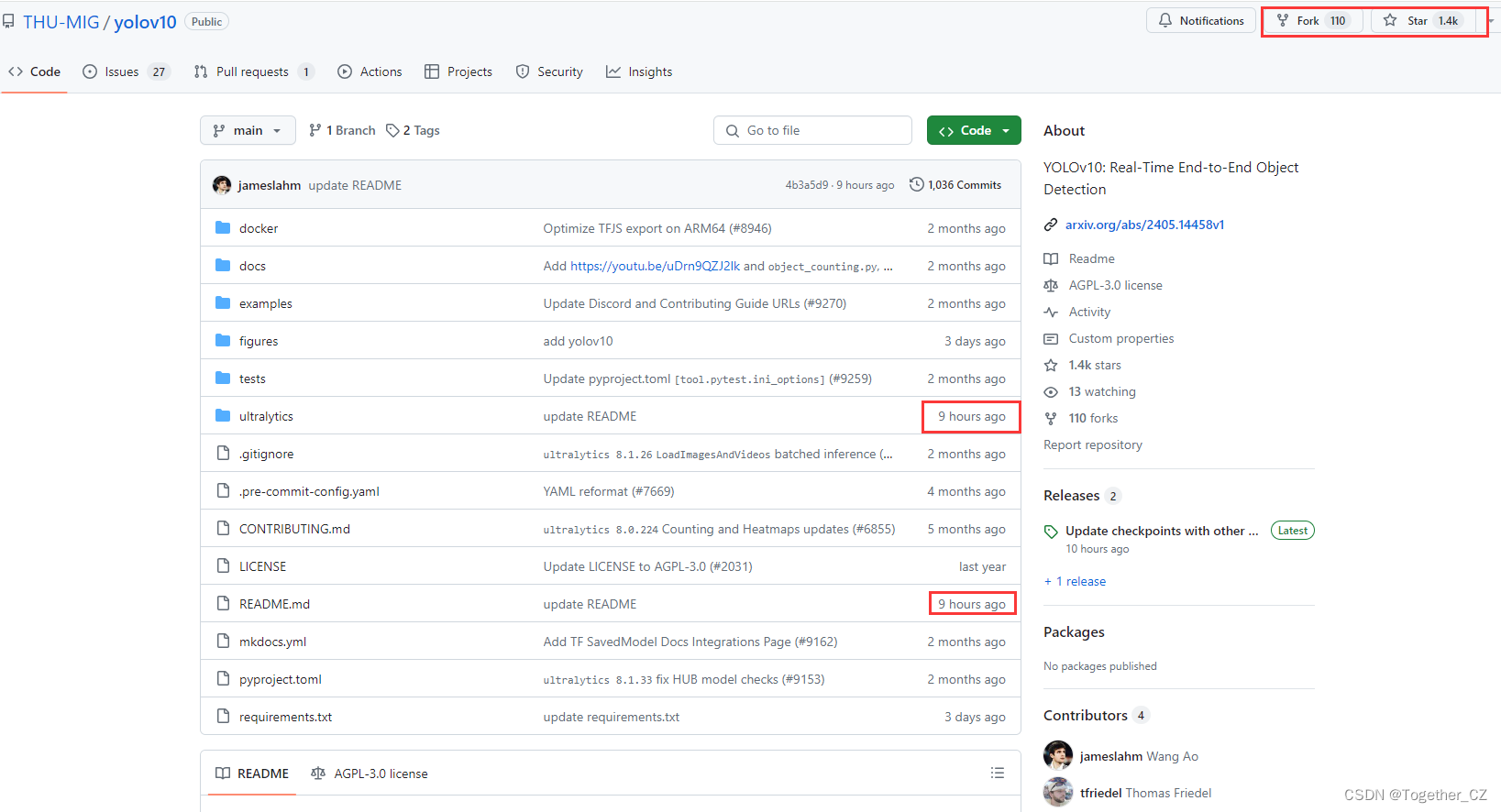Viewport: 1501px width, 812px height.
Task: Open the Activity link
Action: [x=1089, y=312]
